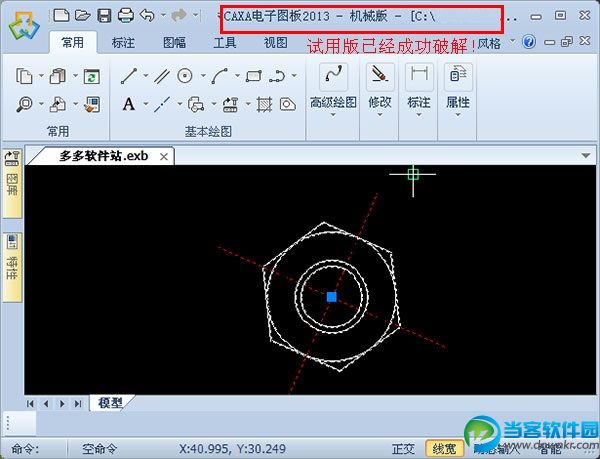Click the 空命令 status text
This screenshot has height=459, width=600.
point(99,449)
